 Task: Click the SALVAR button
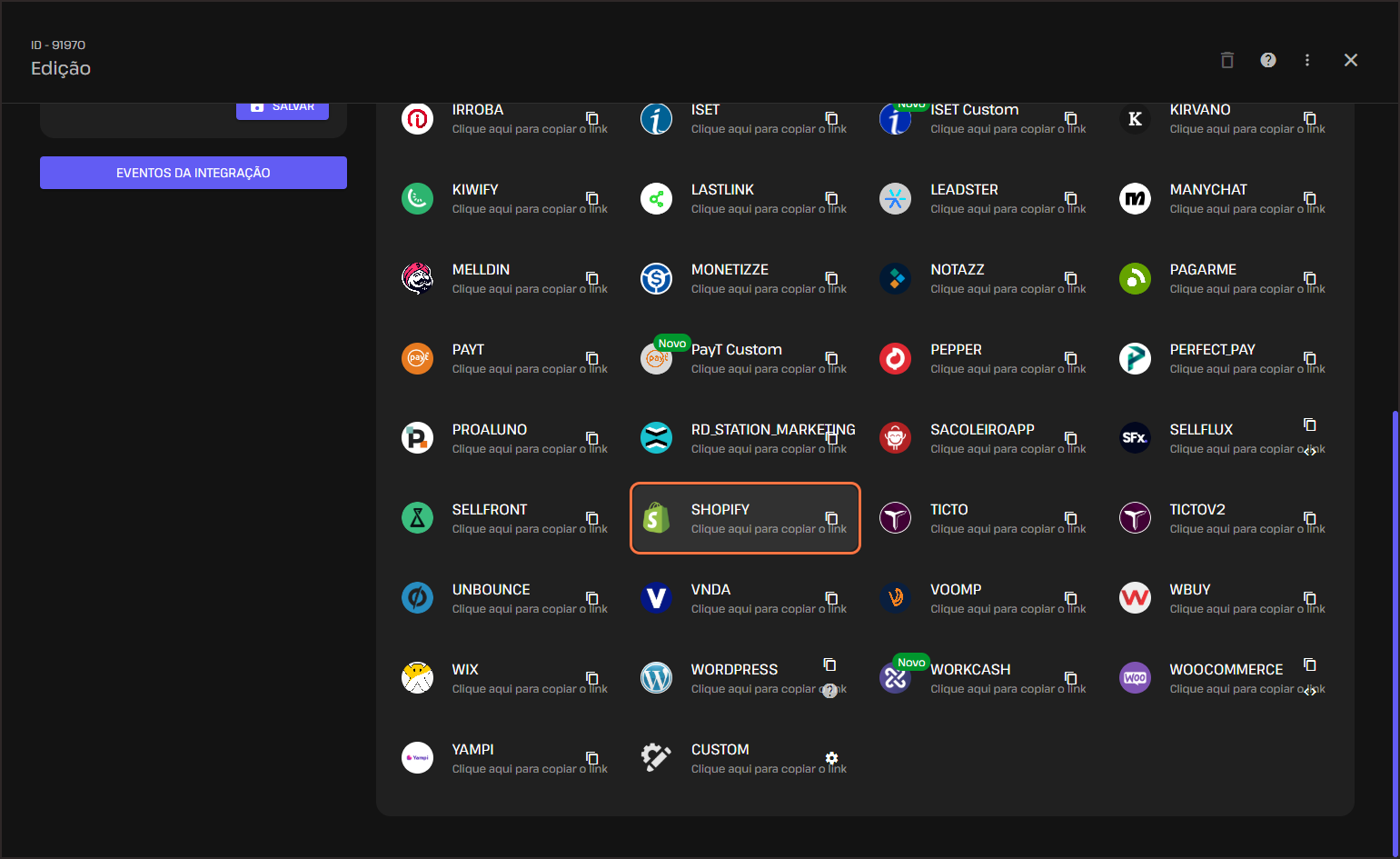[x=283, y=110]
